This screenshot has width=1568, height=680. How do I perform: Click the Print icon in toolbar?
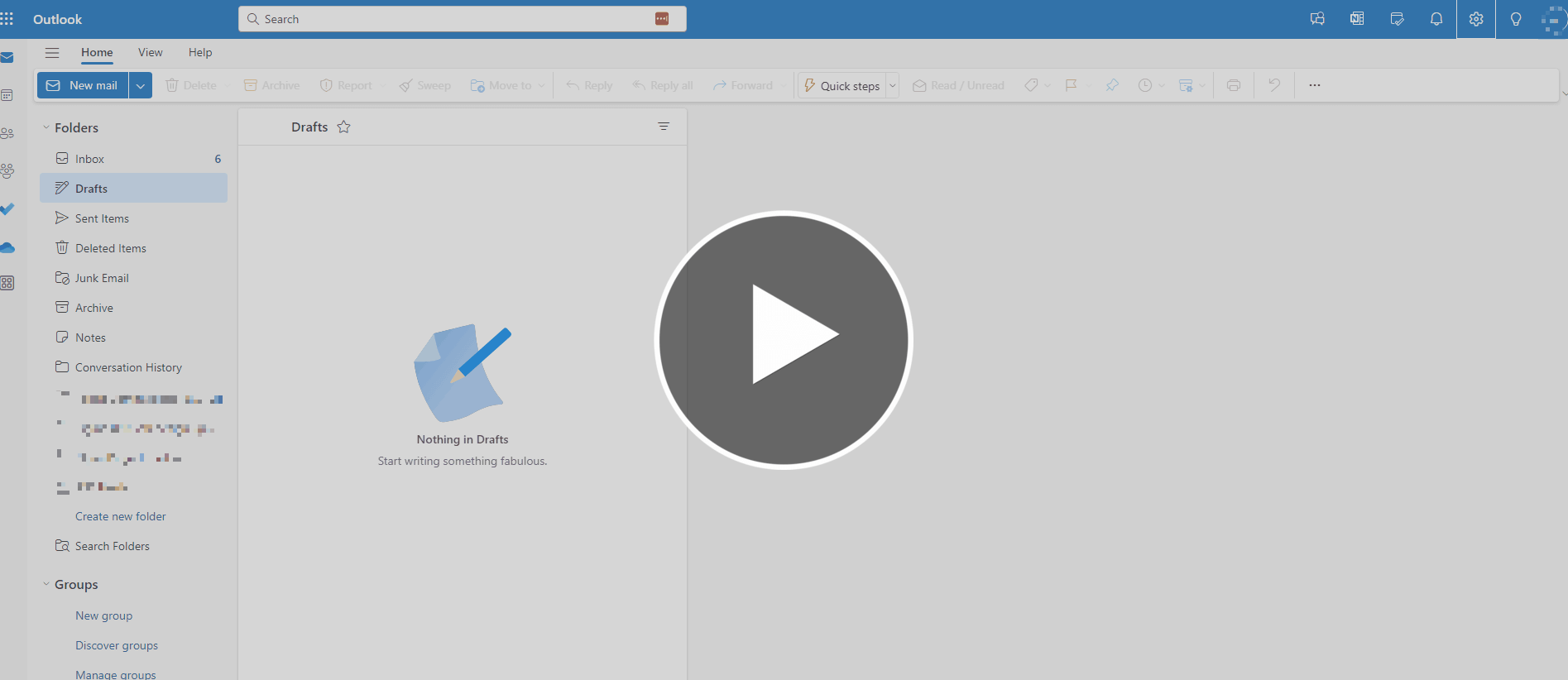click(x=1233, y=85)
